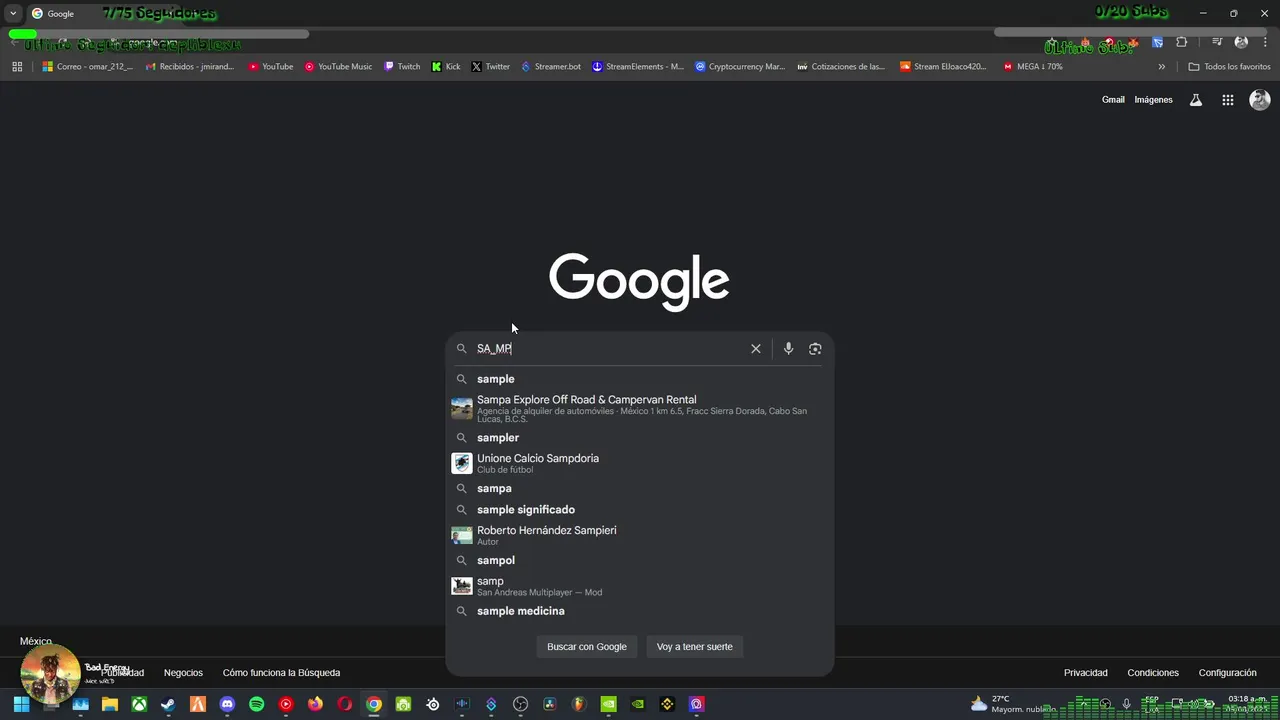Launch Steam from taskbar
Screen dimensions: 1280x720
(168, 704)
